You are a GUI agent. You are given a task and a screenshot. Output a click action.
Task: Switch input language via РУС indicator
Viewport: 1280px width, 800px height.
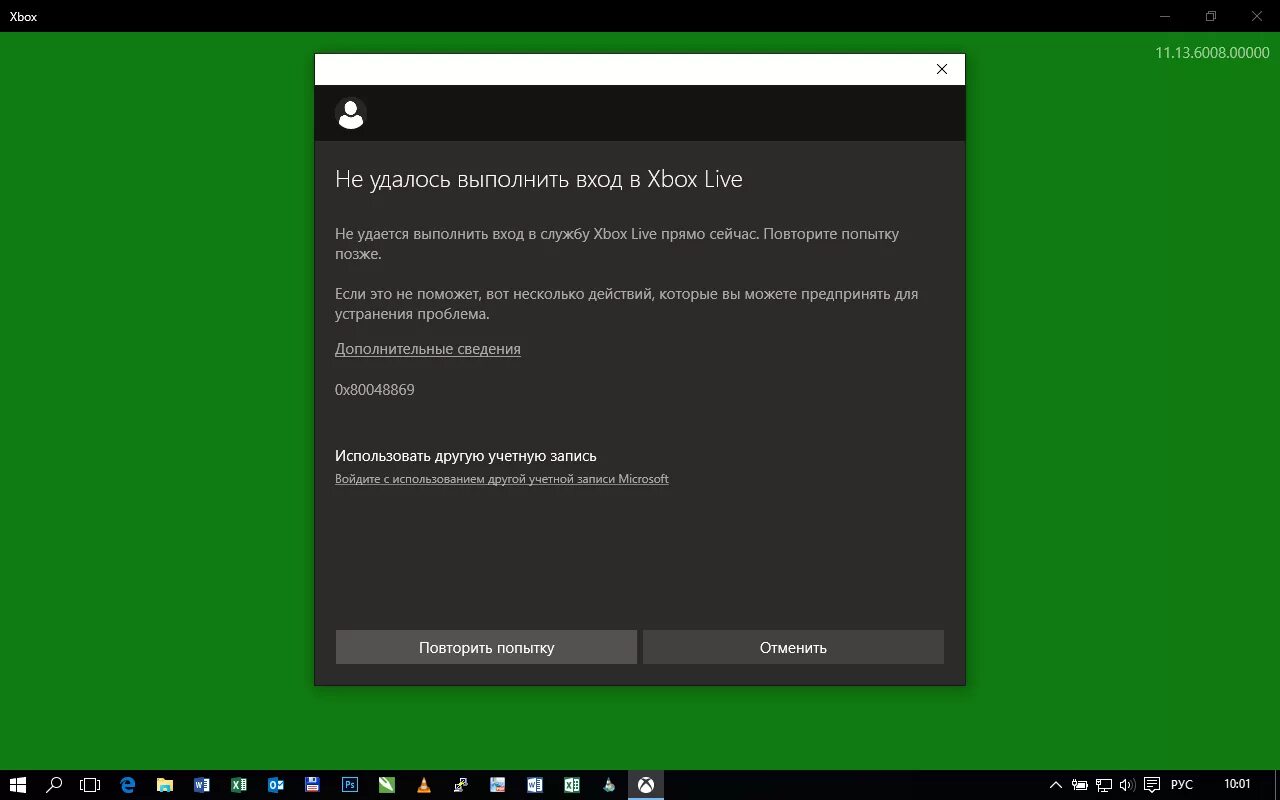point(1182,785)
